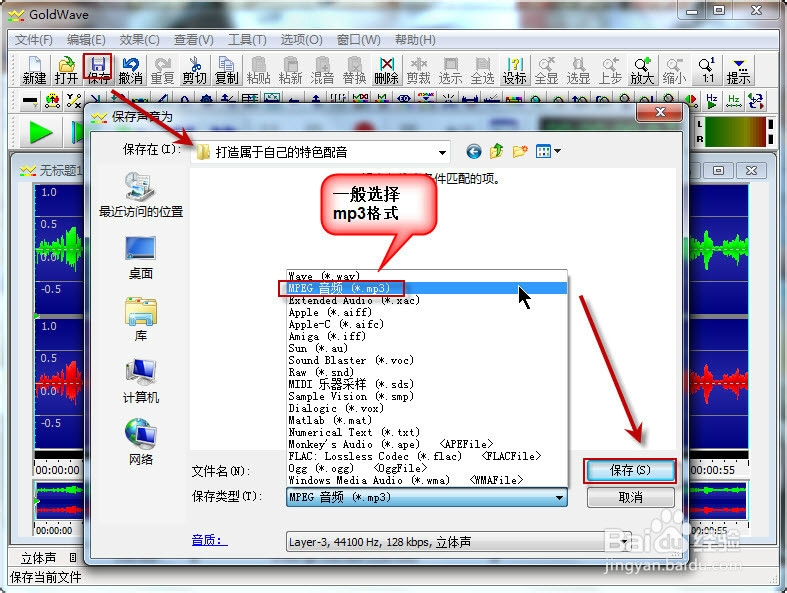Viewport: 787px width, 593px height.
Task: Click the green play button
Action: [40, 133]
